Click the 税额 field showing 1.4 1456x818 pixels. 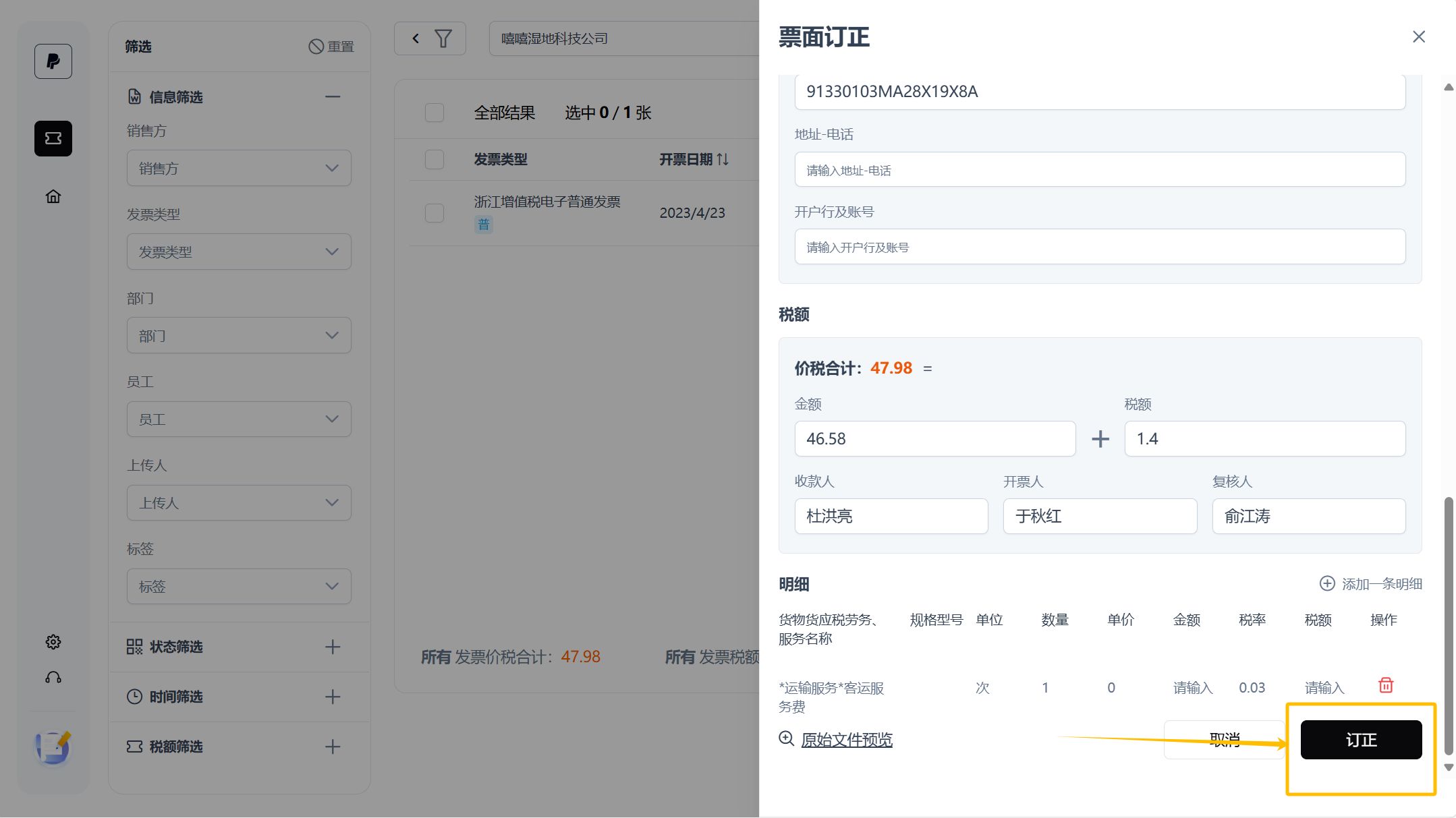1265,439
